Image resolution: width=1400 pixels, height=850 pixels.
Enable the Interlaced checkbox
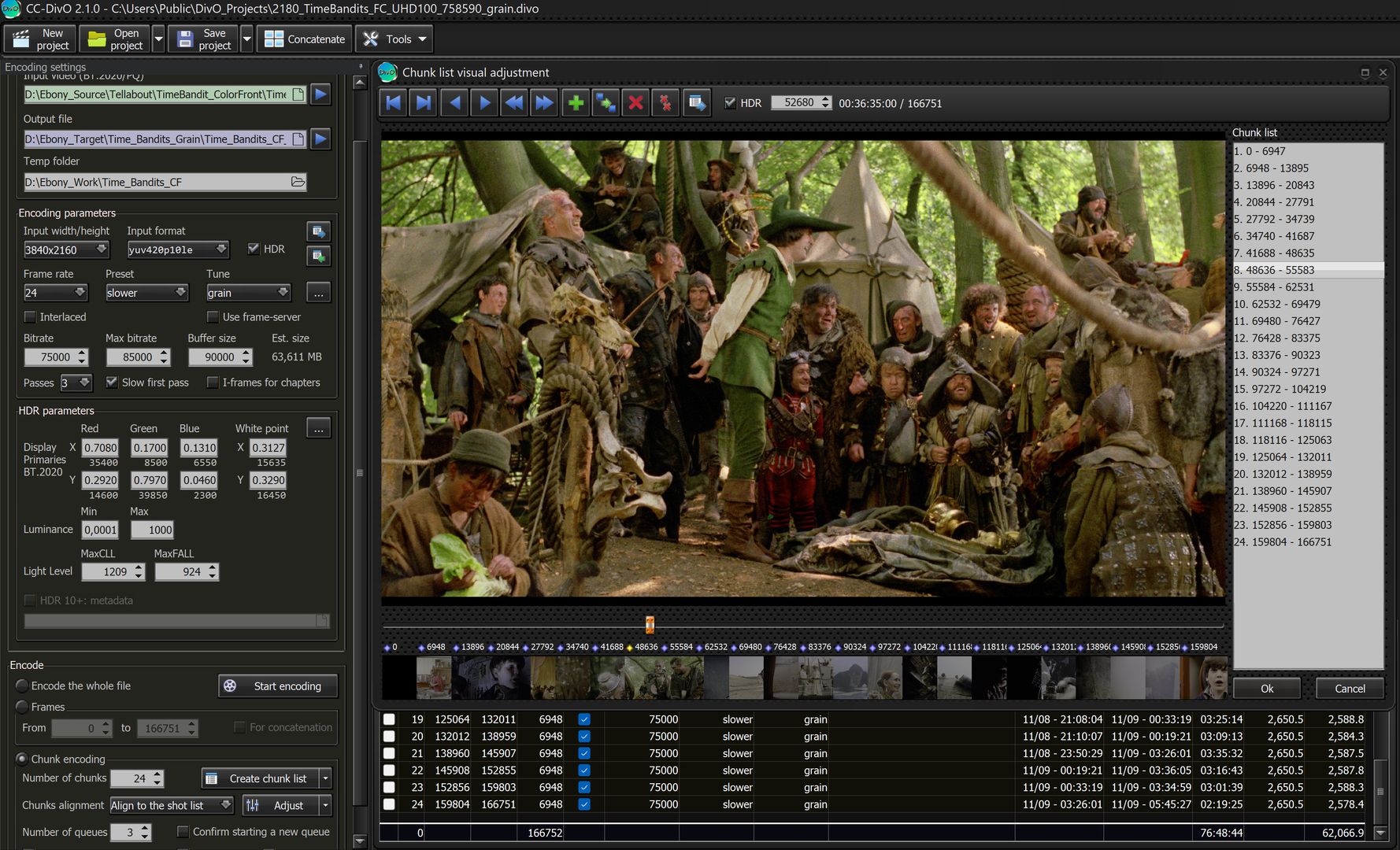30,317
